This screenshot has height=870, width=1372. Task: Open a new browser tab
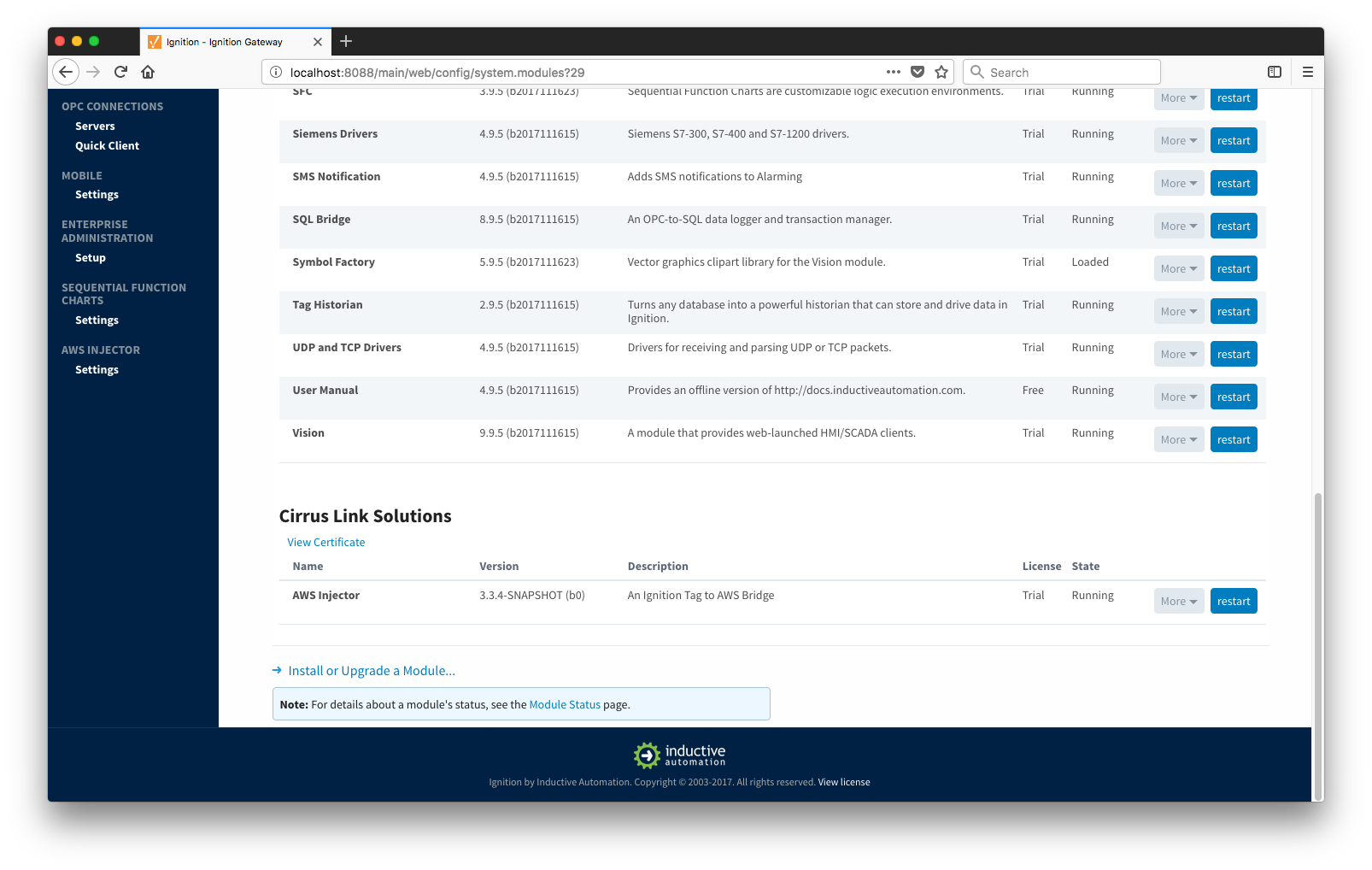pyautogui.click(x=346, y=41)
